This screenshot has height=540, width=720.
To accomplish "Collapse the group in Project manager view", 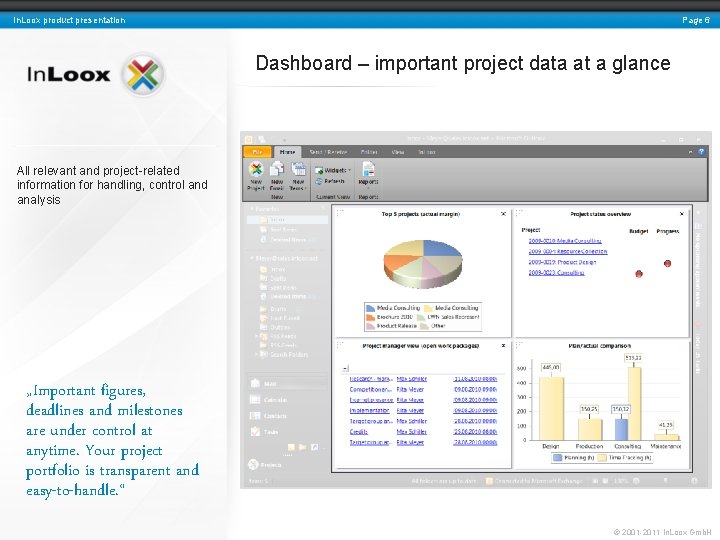I will [345, 368].
